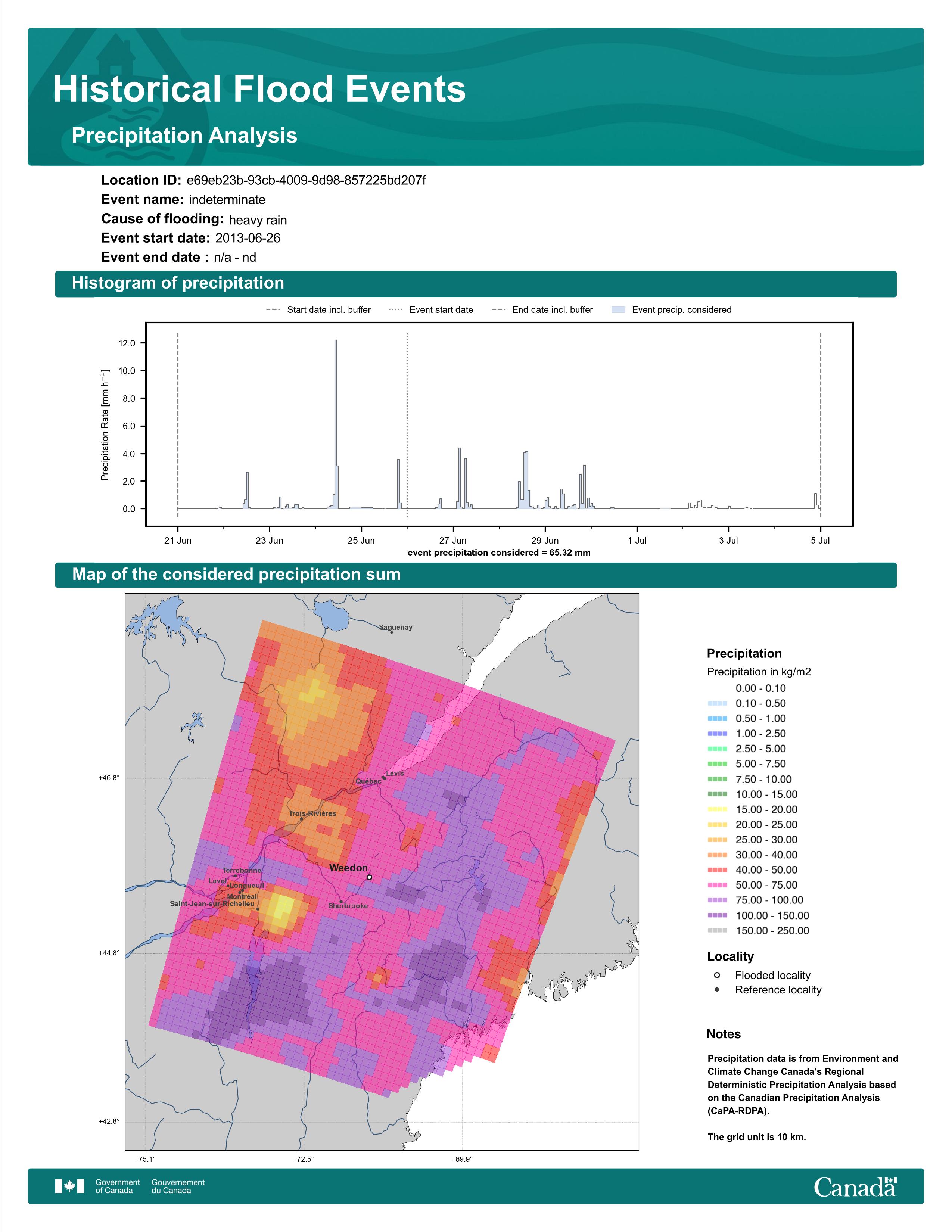This screenshot has width=952, height=1232.
Task: Click the Event precip. considered legend box
Action: coord(619,310)
